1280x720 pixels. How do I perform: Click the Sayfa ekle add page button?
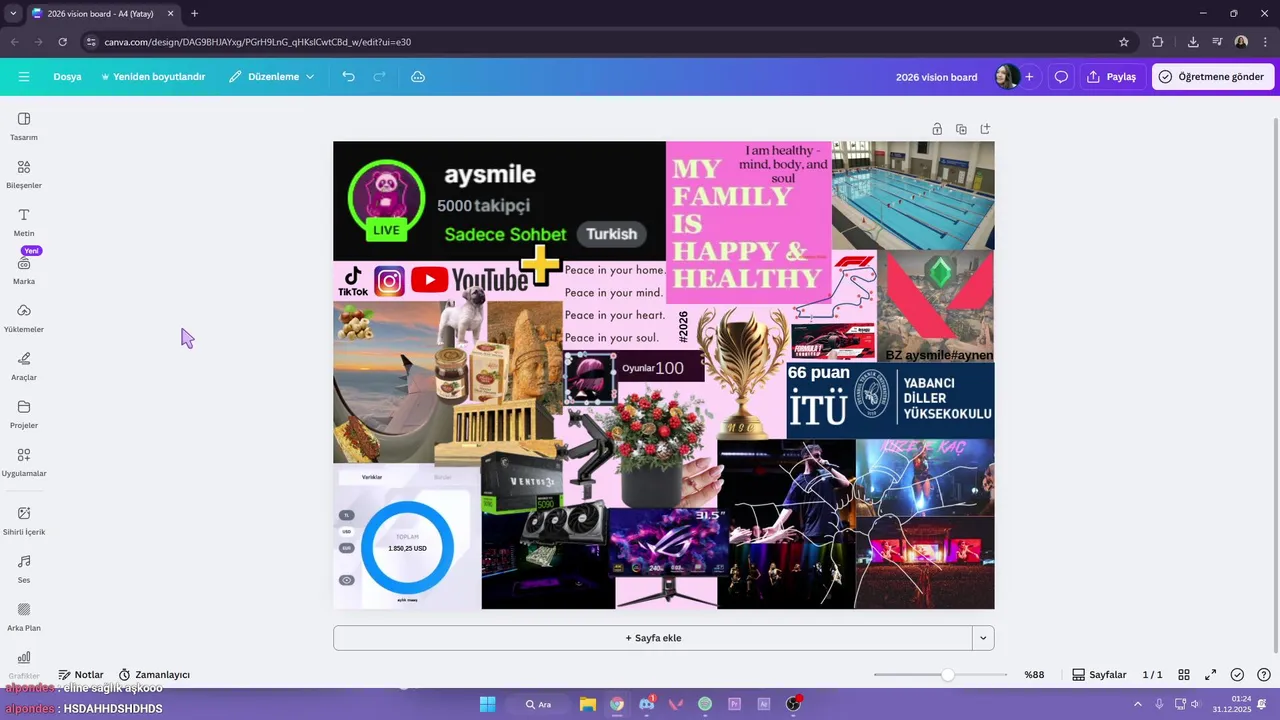tap(653, 638)
